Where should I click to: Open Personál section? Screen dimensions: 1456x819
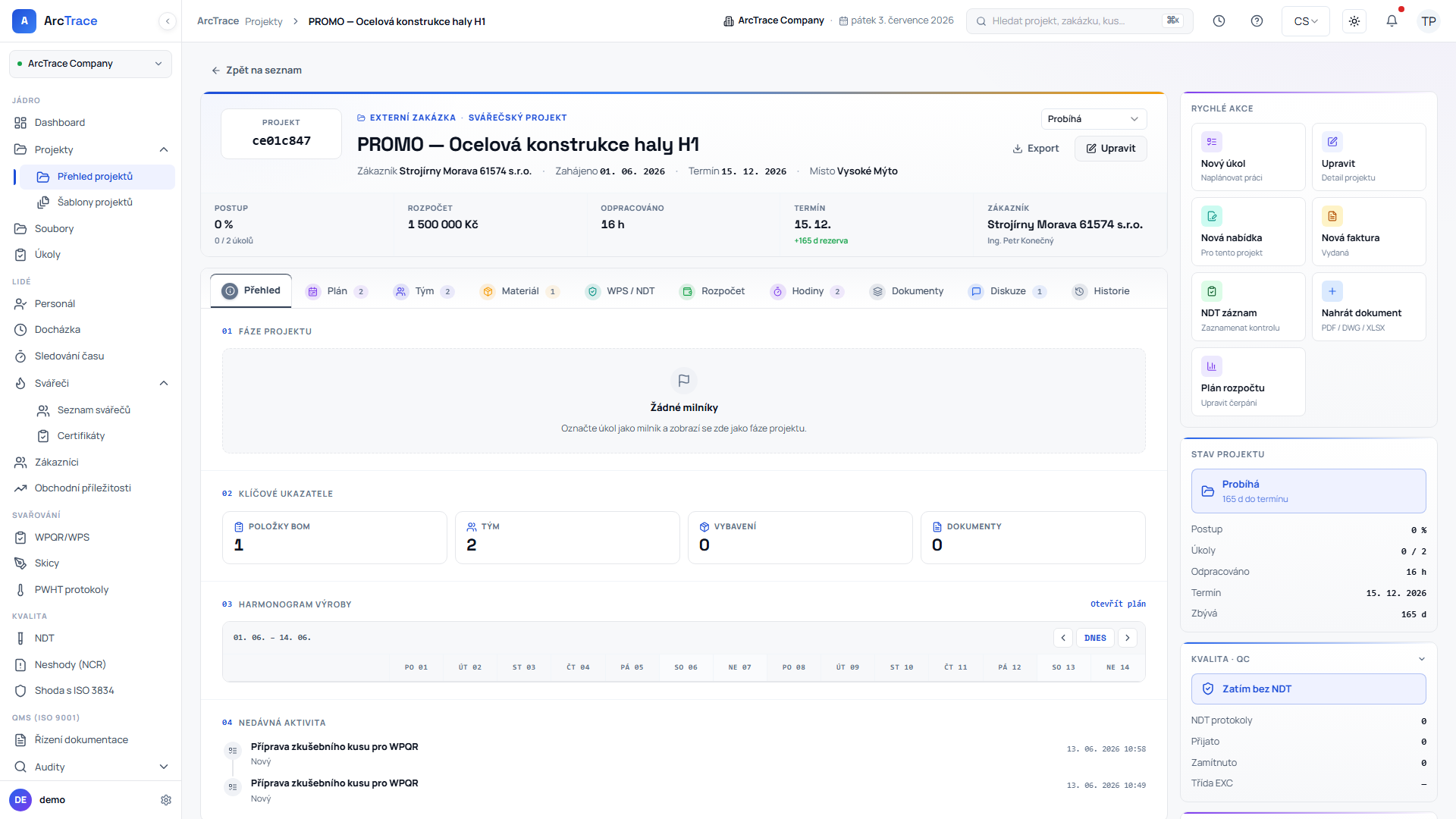coord(91,304)
